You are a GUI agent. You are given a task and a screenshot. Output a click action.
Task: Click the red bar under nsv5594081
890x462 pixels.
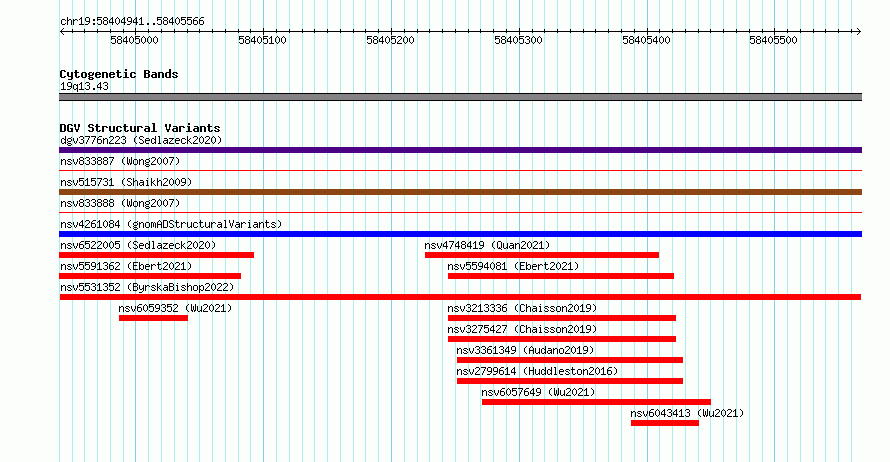click(561, 276)
